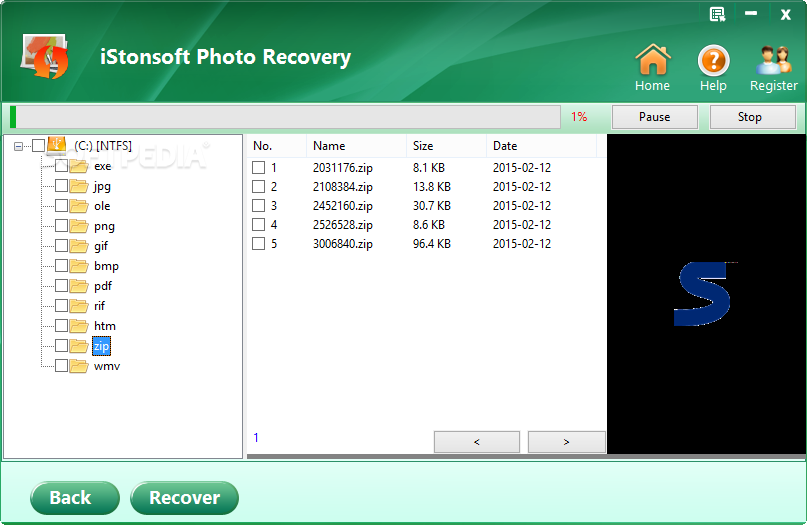Collapse the (C:) [NTFS] tree node
The image size is (807, 525).
[x=19, y=146]
